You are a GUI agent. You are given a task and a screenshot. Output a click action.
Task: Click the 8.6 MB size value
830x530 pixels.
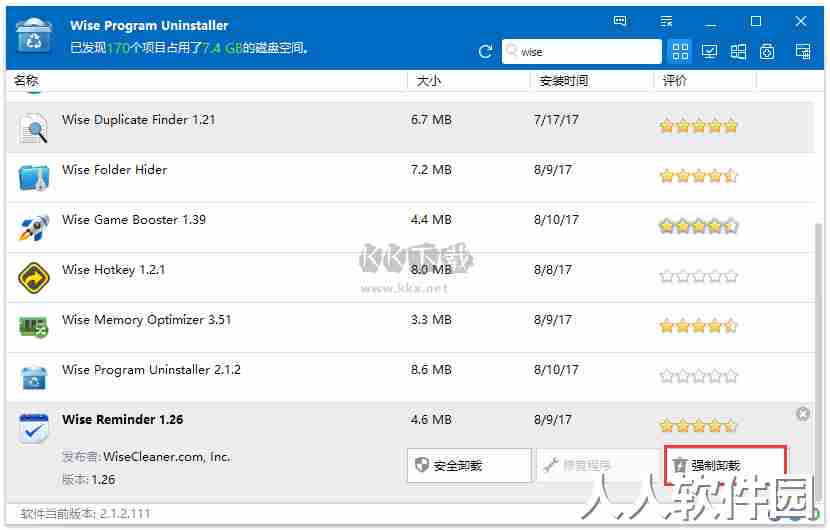tap(431, 370)
